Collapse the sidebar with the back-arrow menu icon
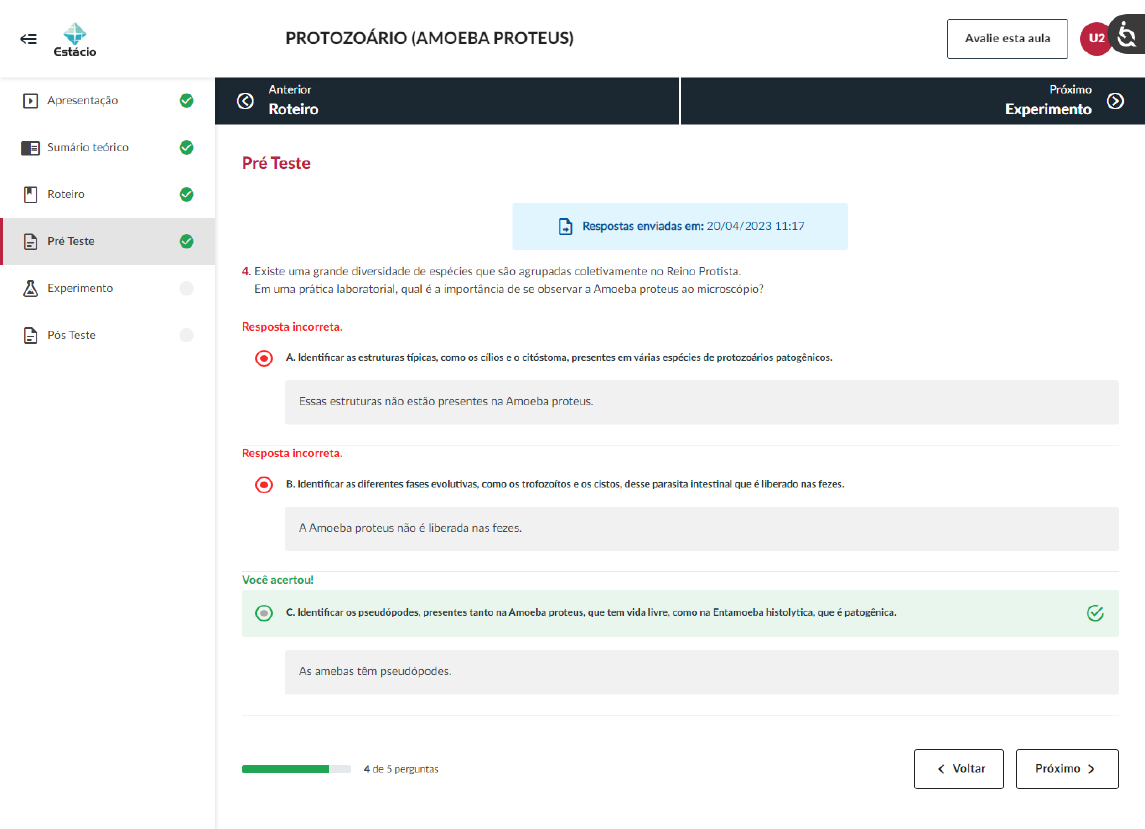This screenshot has height=829, width=1145. tap(28, 39)
